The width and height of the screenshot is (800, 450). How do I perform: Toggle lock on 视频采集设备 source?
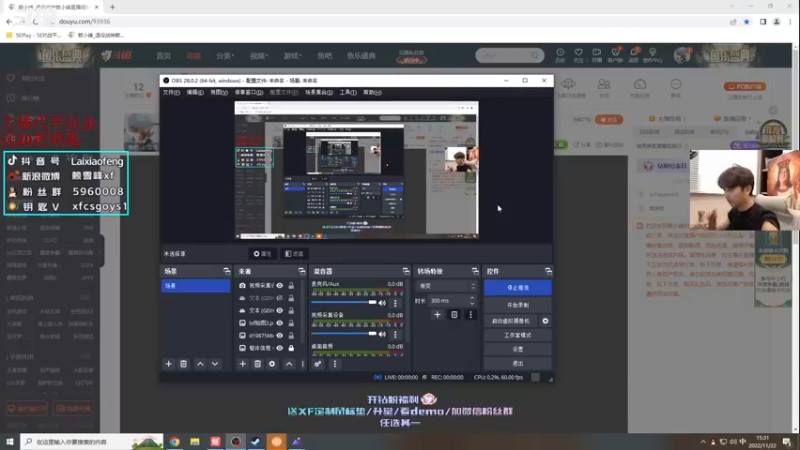click(x=291, y=285)
